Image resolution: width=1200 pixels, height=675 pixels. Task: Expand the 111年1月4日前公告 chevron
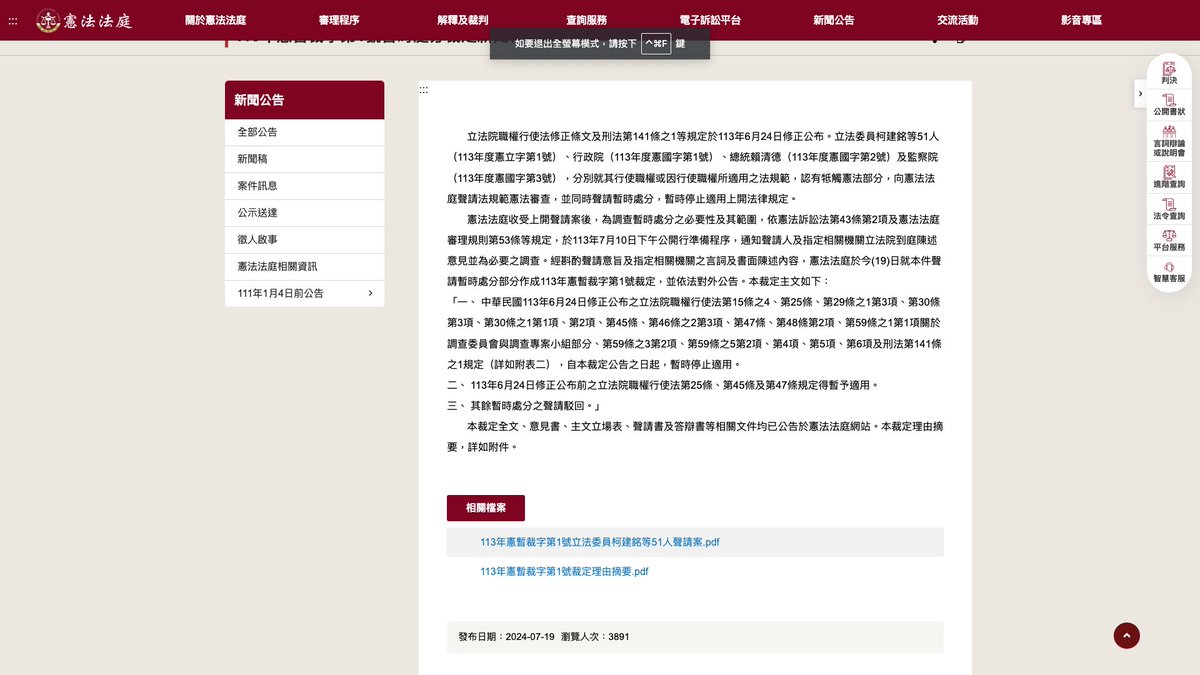point(370,293)
